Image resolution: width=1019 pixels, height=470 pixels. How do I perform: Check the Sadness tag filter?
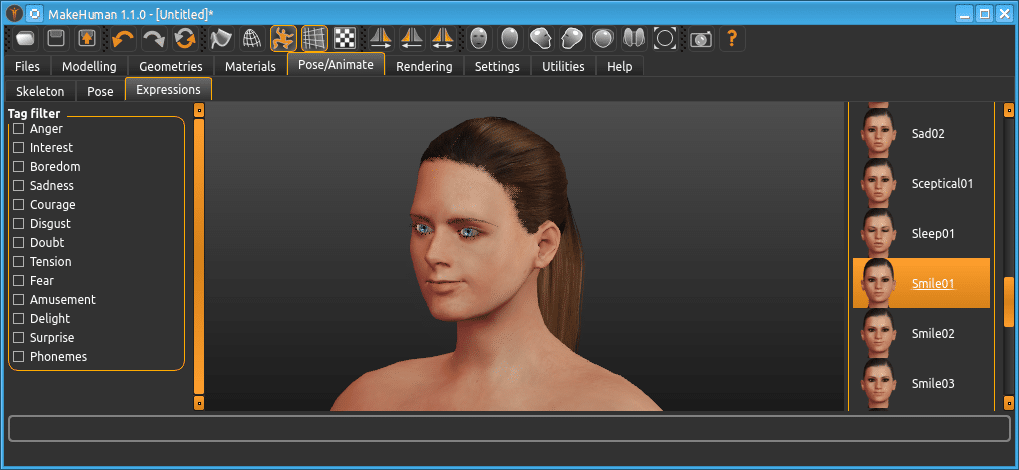[x=18, y=186]
